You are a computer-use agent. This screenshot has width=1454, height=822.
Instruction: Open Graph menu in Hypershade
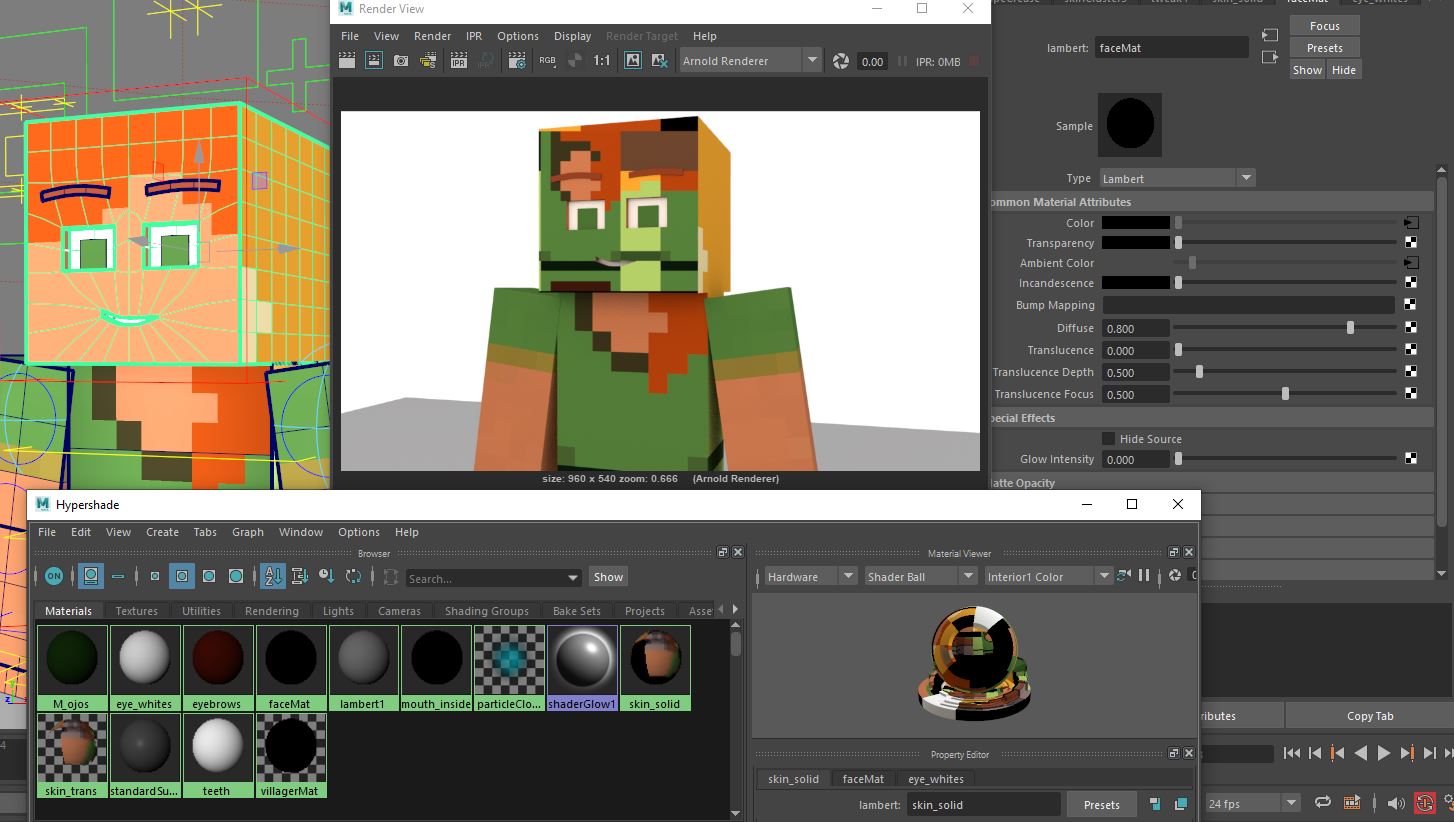coord(248,532)
